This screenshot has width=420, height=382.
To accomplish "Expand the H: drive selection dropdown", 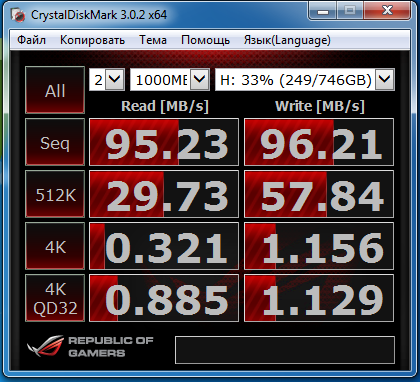I will coord(305,79).
